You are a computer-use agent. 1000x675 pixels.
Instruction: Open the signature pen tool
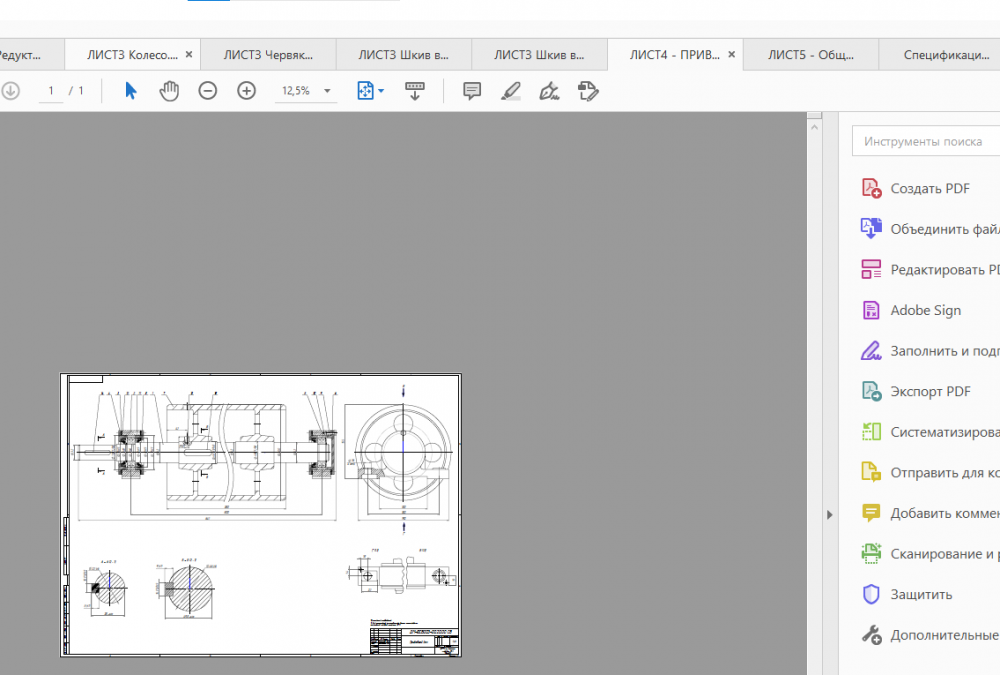pyautogui.click(x=549, y=91)
